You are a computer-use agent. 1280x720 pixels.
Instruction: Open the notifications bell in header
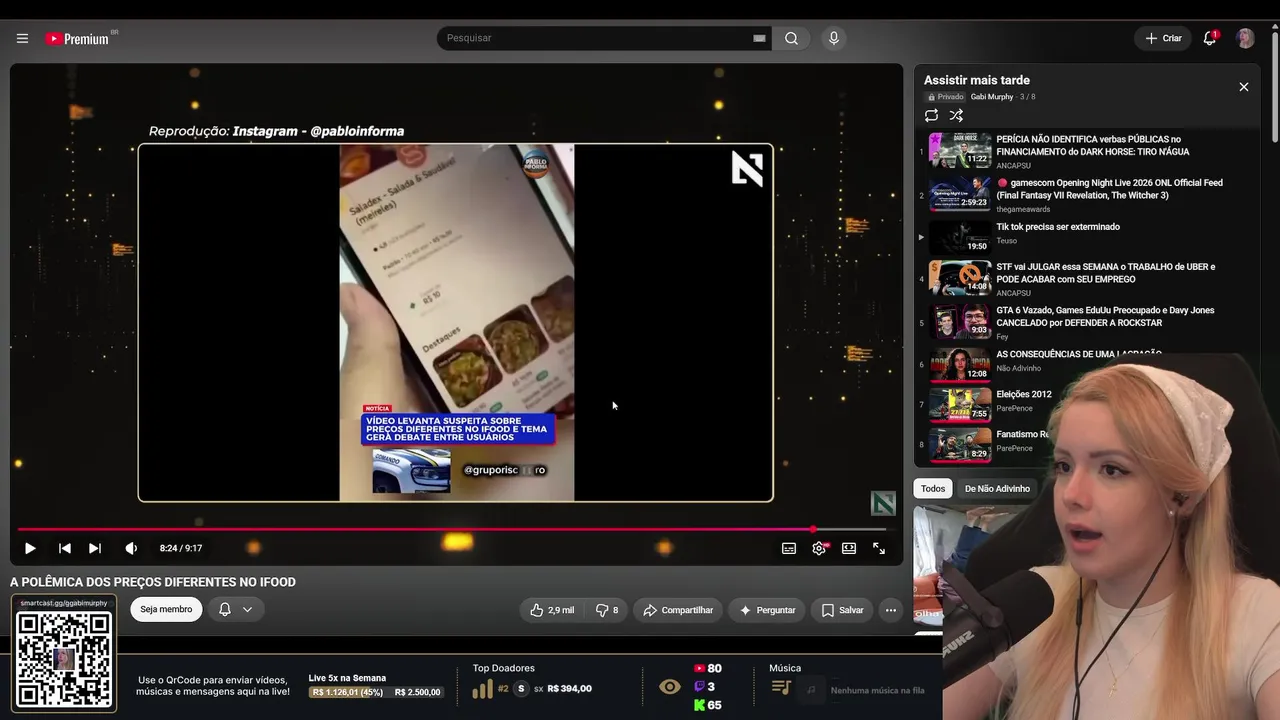1210,38
